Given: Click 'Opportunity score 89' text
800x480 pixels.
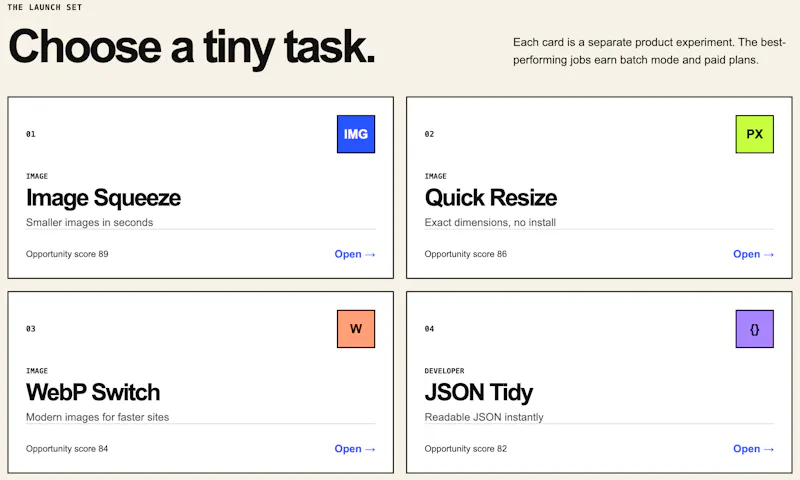Looking at the screenshot, I should [67, 254].
